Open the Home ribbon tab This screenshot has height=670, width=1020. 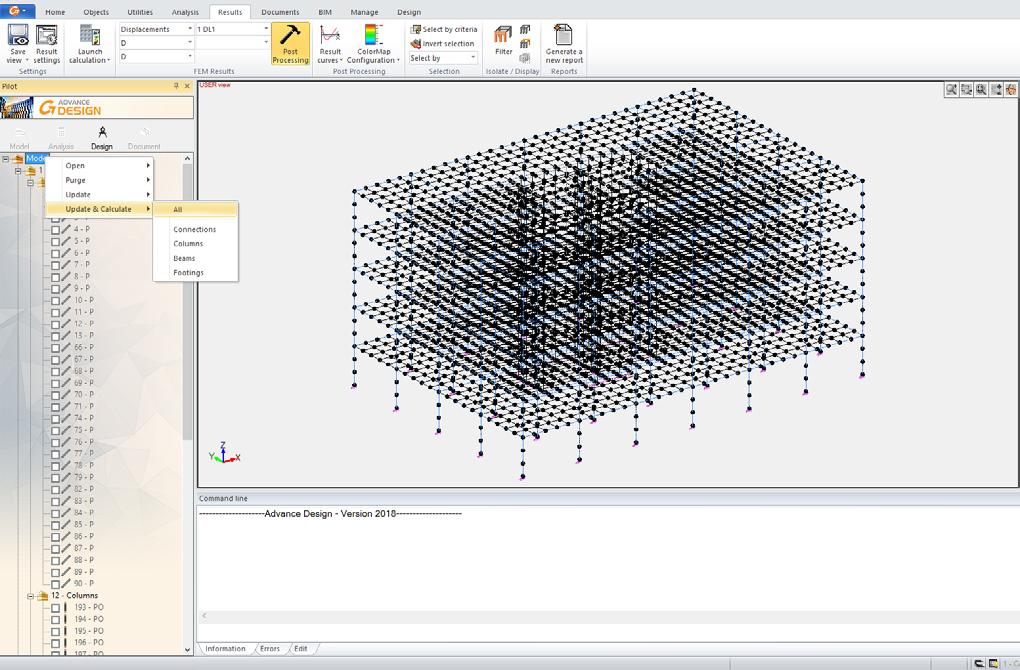click(55, 12)
